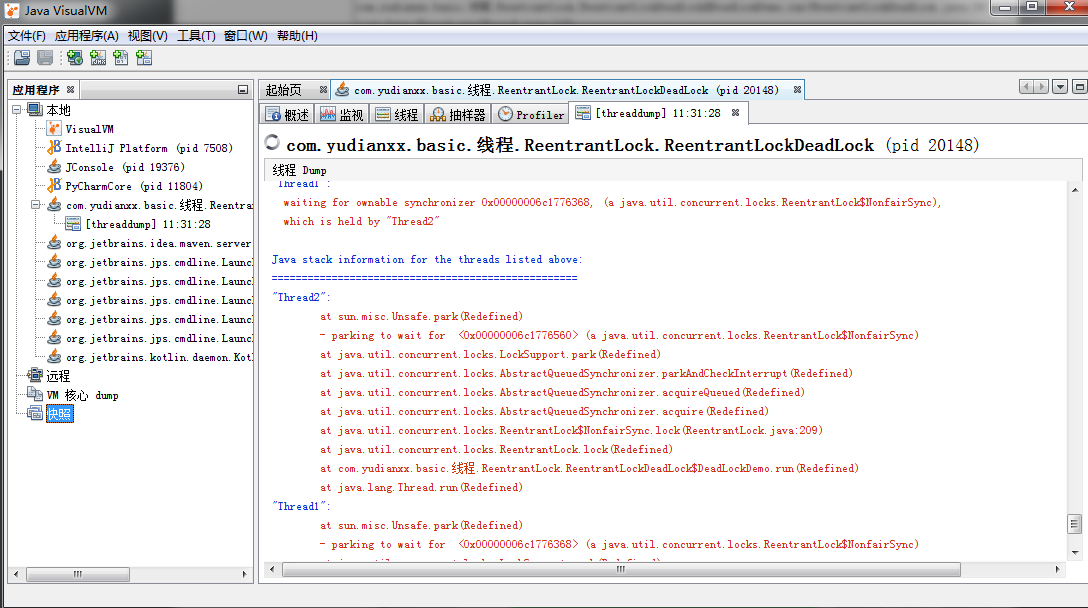
Task: Add a JMX connection with the JMX toolbar icon
Action: pos(97,57)
